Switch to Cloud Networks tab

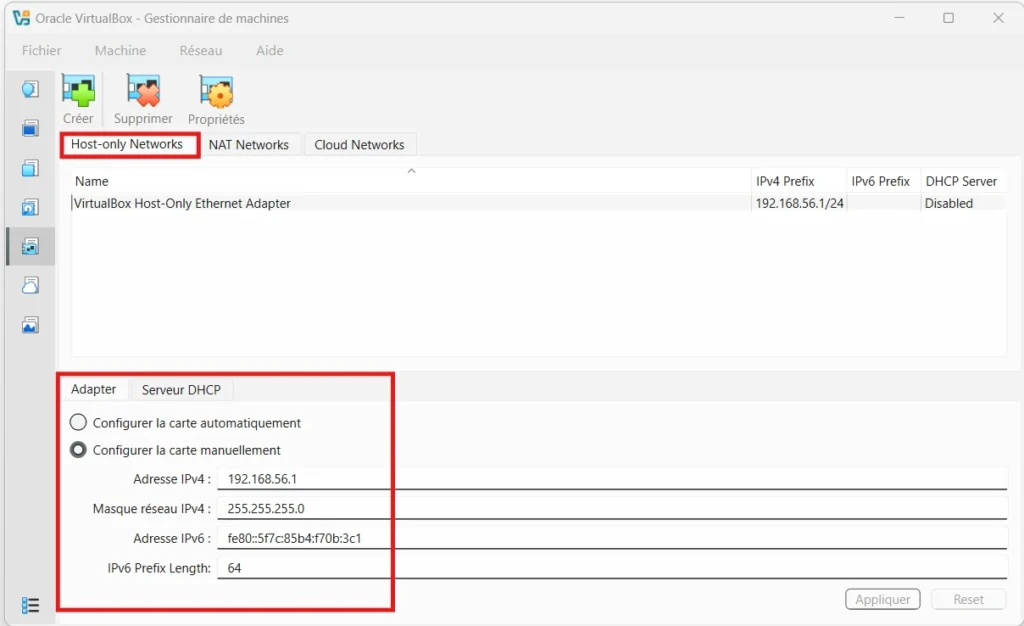(359, 145)
